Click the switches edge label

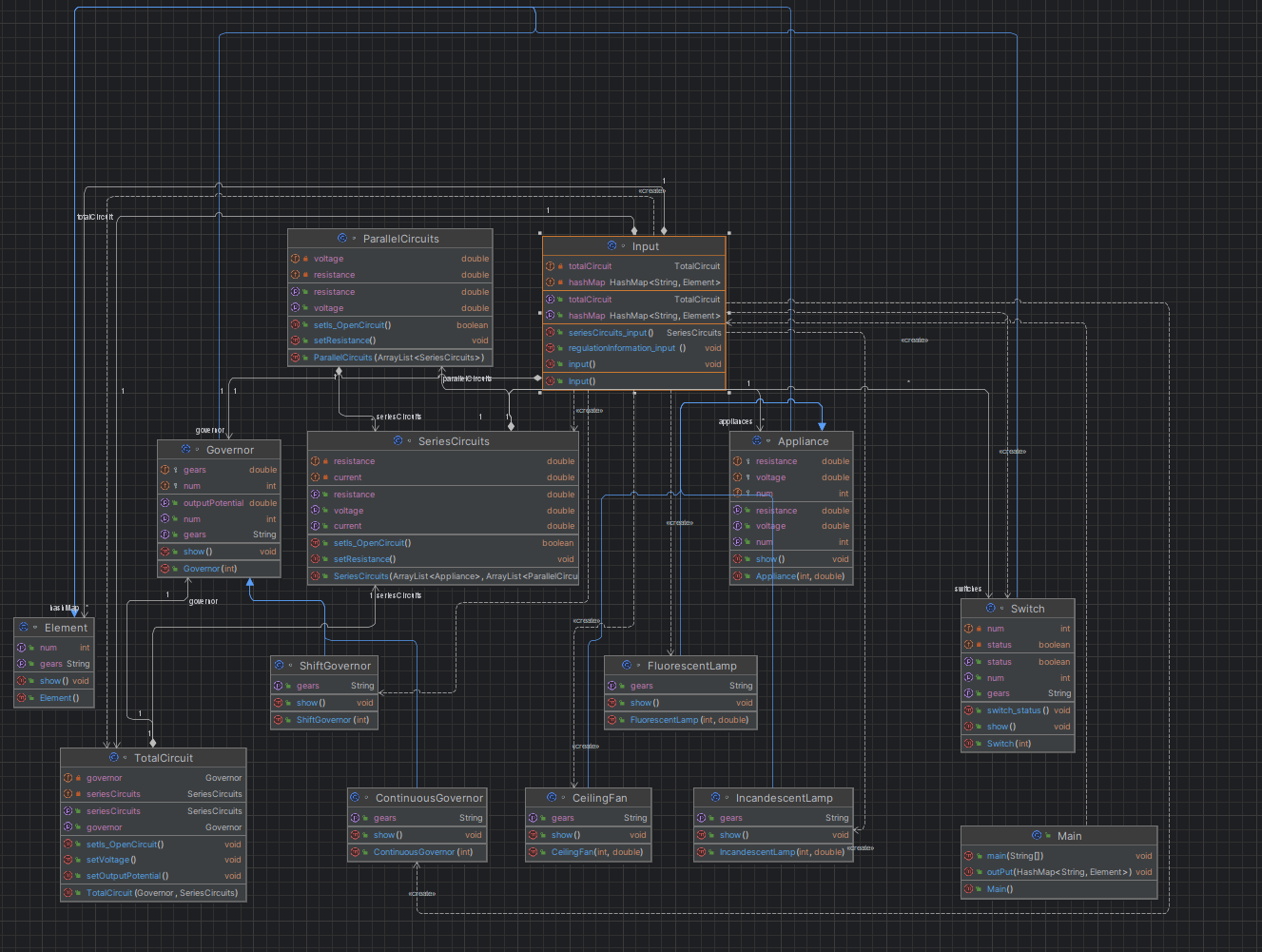968,589
